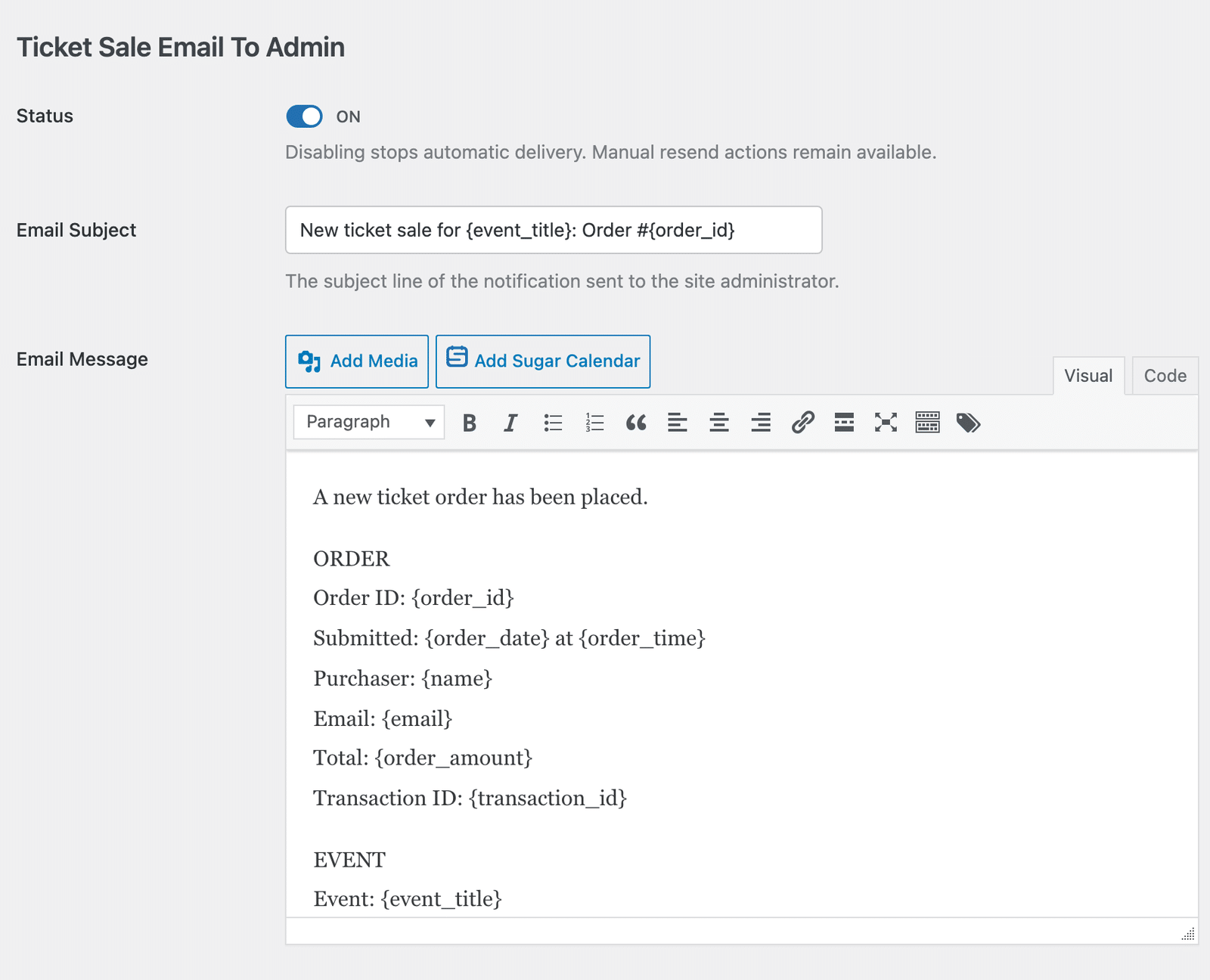Turn off the Status switch
This screenshot has height=980, width=1210.
click(304, 116)
